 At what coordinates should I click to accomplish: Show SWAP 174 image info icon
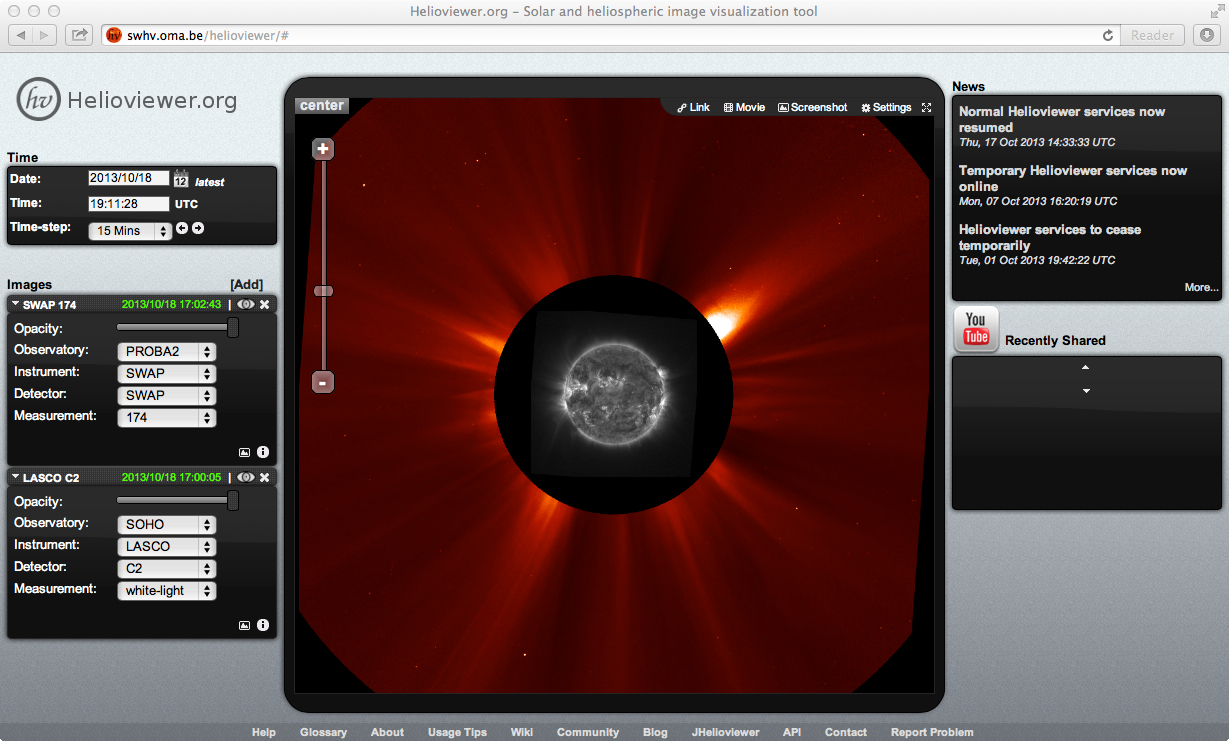[x=263, y=452]
